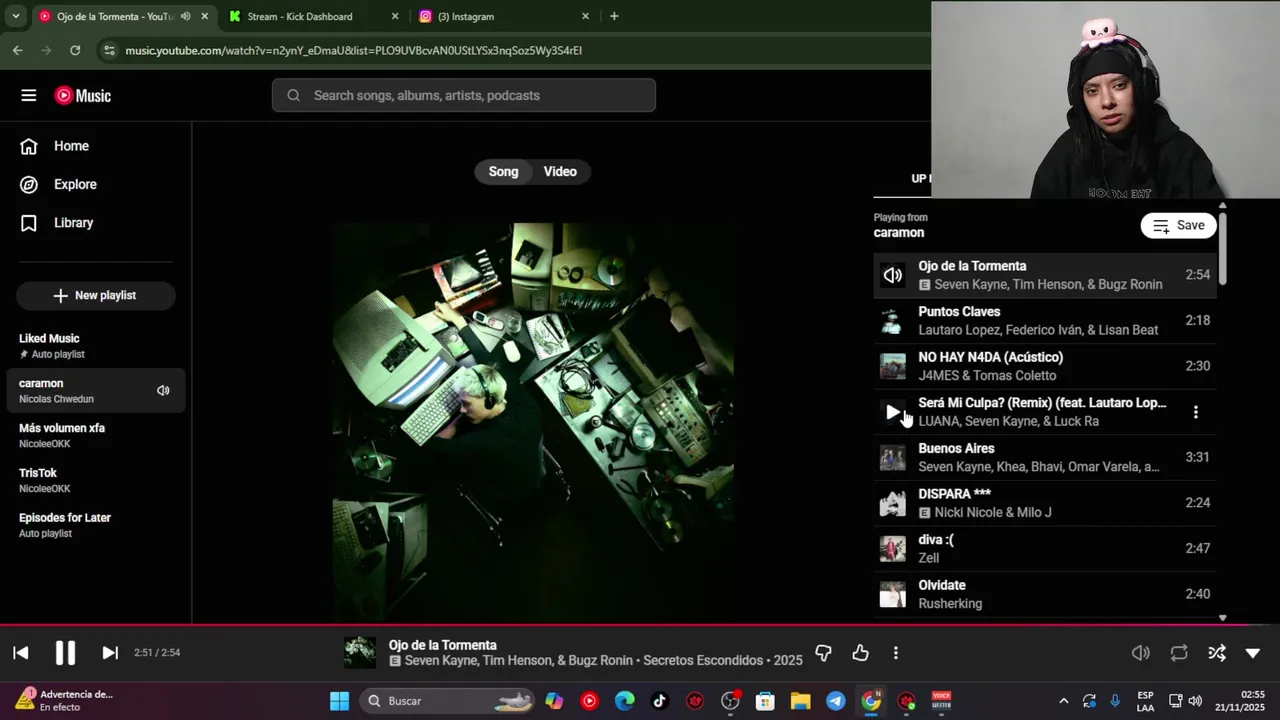Click the player volume icon
Screen dimensions: 1280x720
click(1141, 653)
